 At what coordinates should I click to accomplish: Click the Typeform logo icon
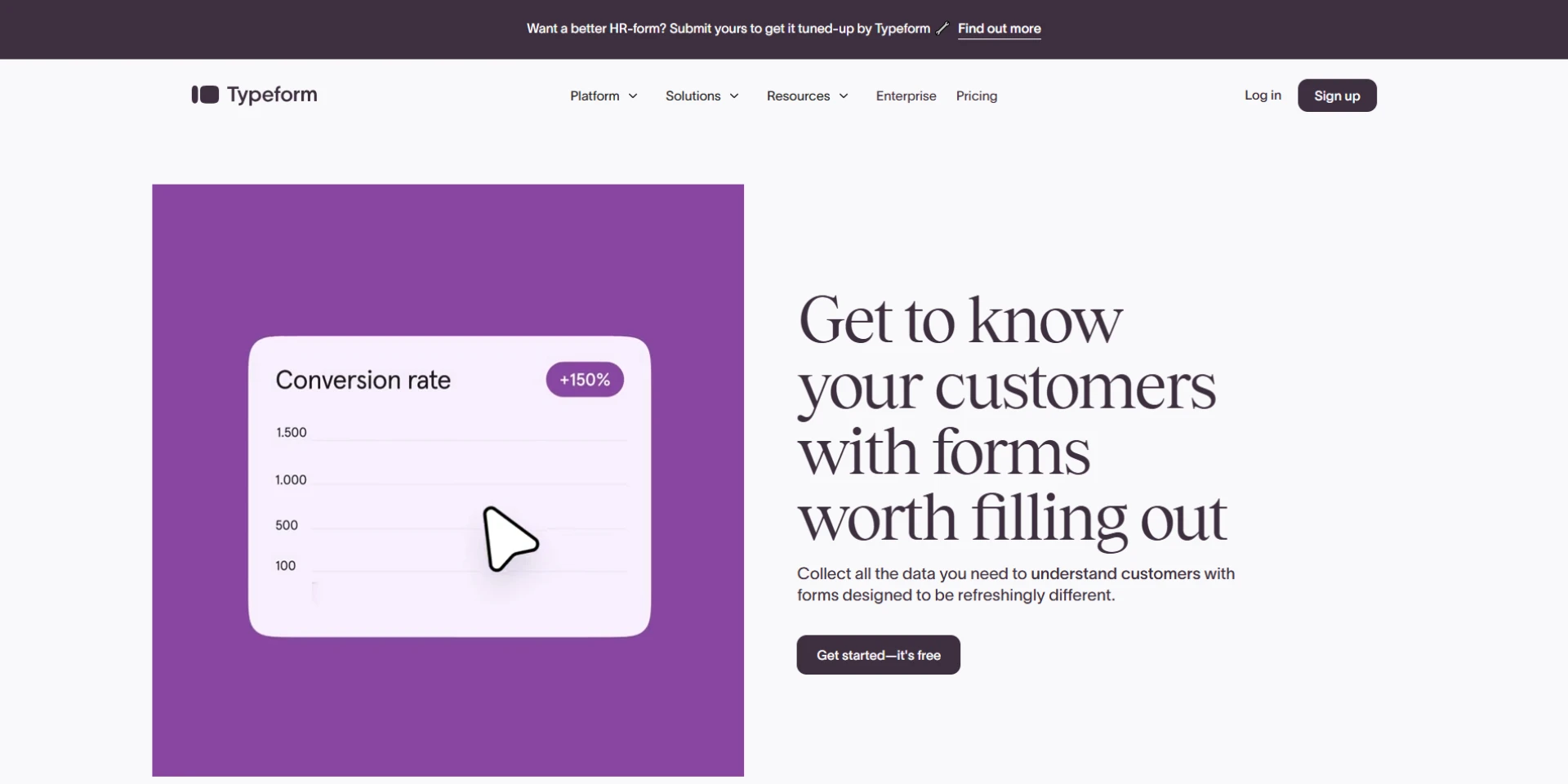point(204,95)
